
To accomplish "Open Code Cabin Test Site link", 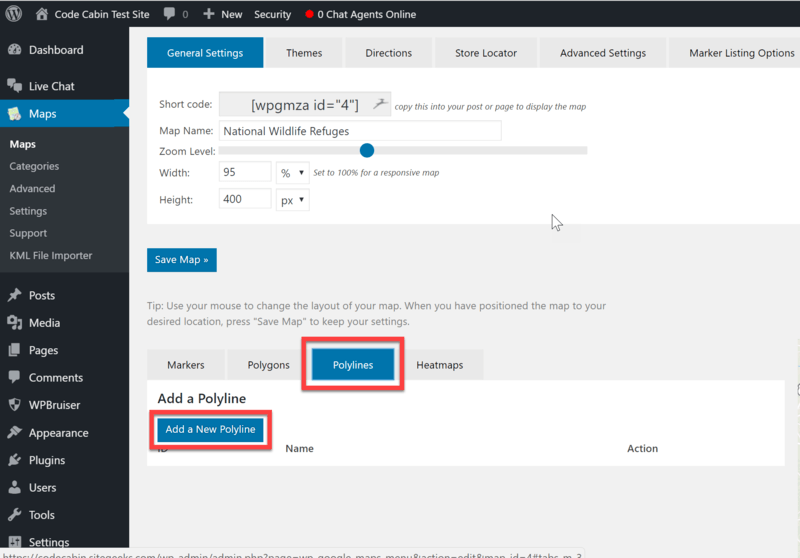I will 102,14.
